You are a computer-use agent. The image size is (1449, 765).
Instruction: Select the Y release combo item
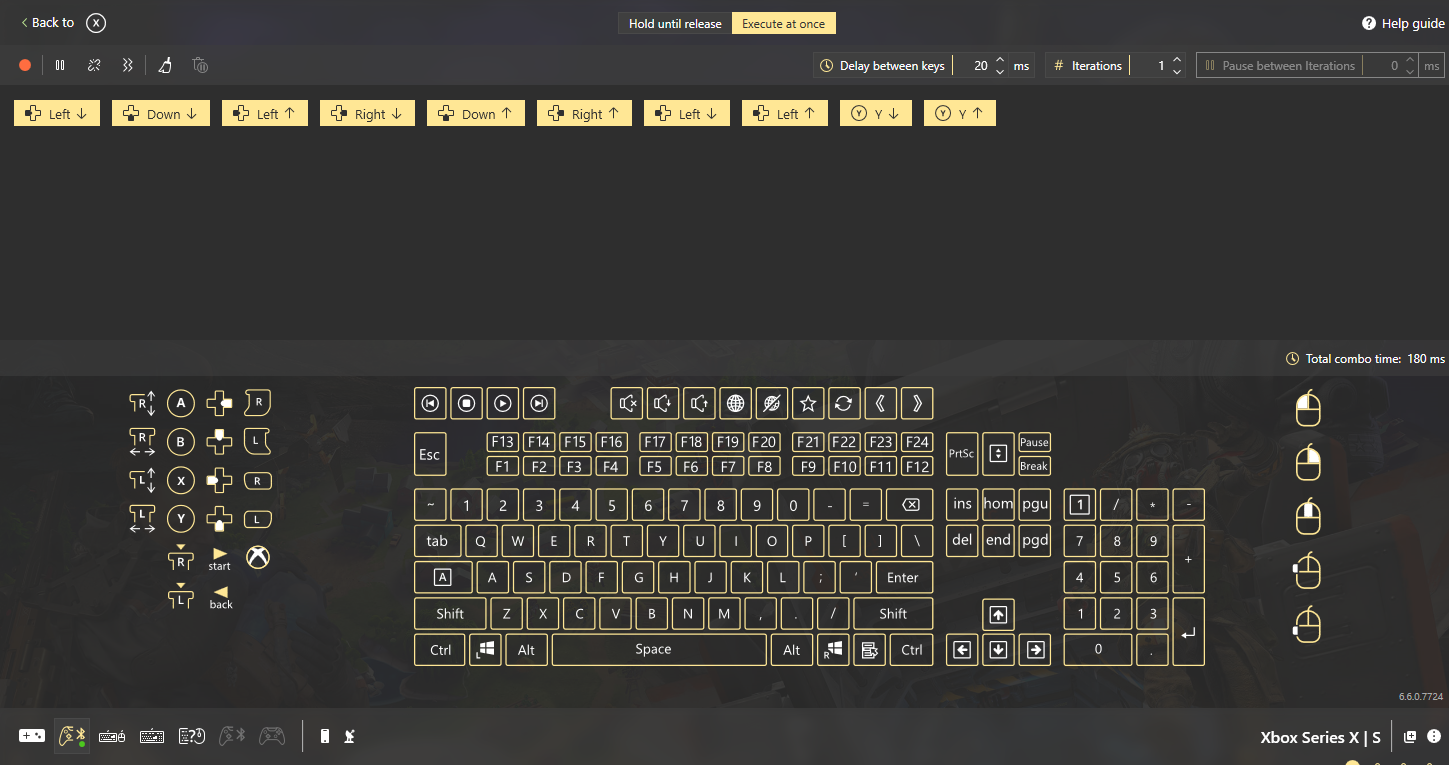tap(960, 113)
